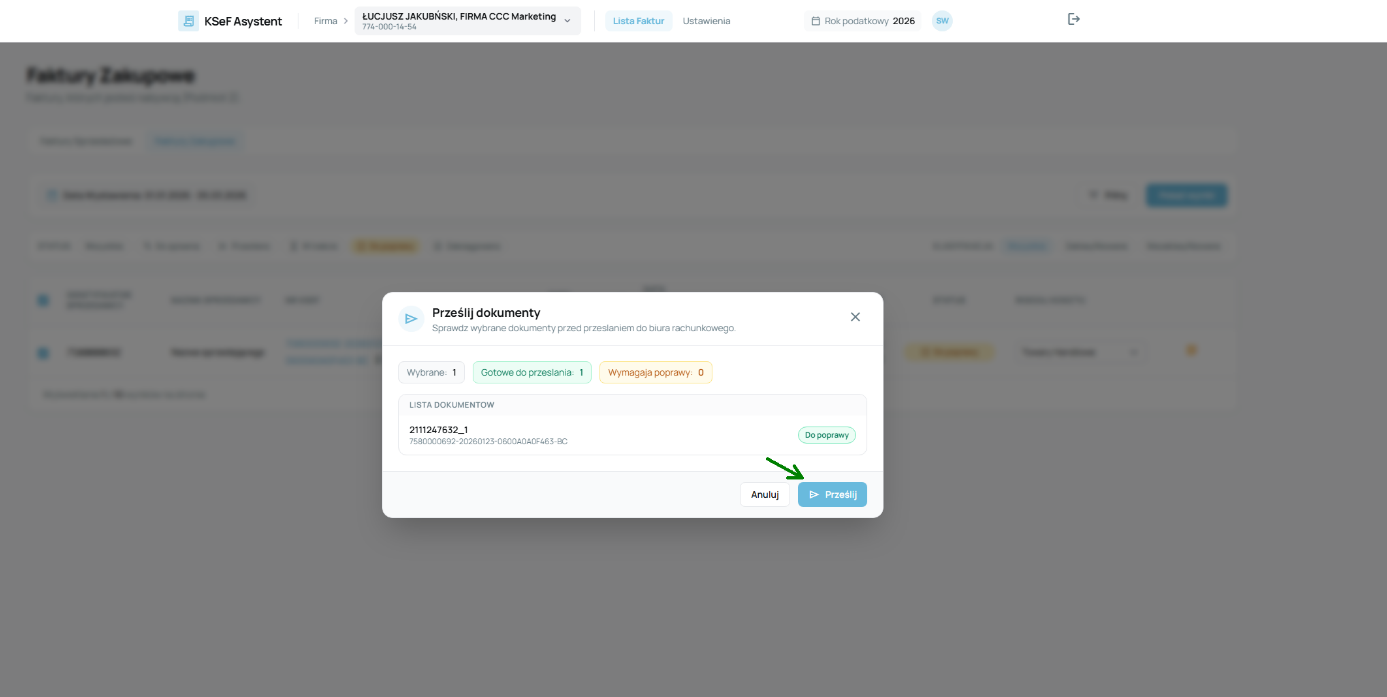This screenshot has width=1387, height=697.
Task: Open the Ustawienia tab
Action: (x=706, y=21)
